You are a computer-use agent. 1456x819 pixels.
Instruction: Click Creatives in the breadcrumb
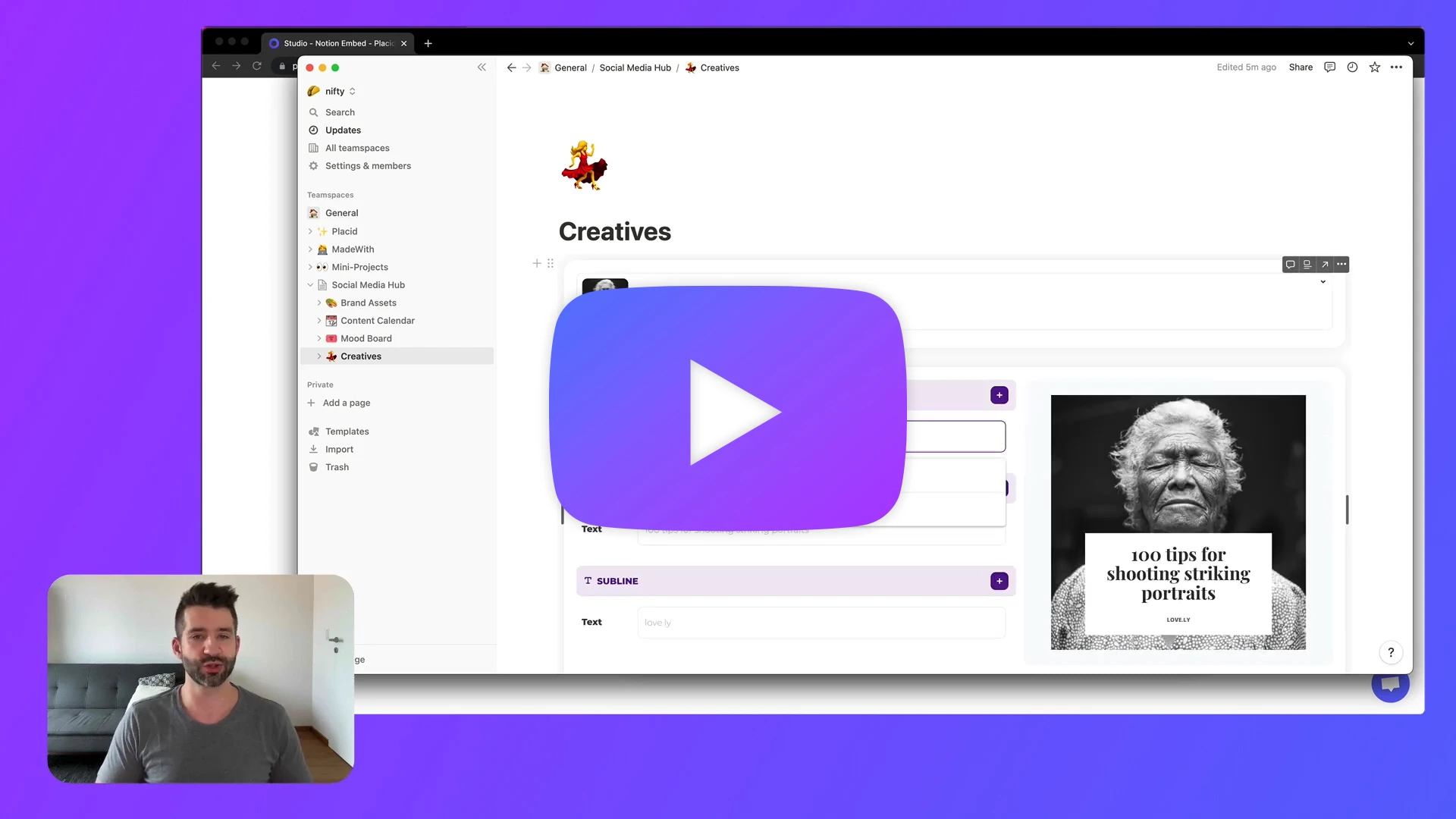[x=720, y=67]
